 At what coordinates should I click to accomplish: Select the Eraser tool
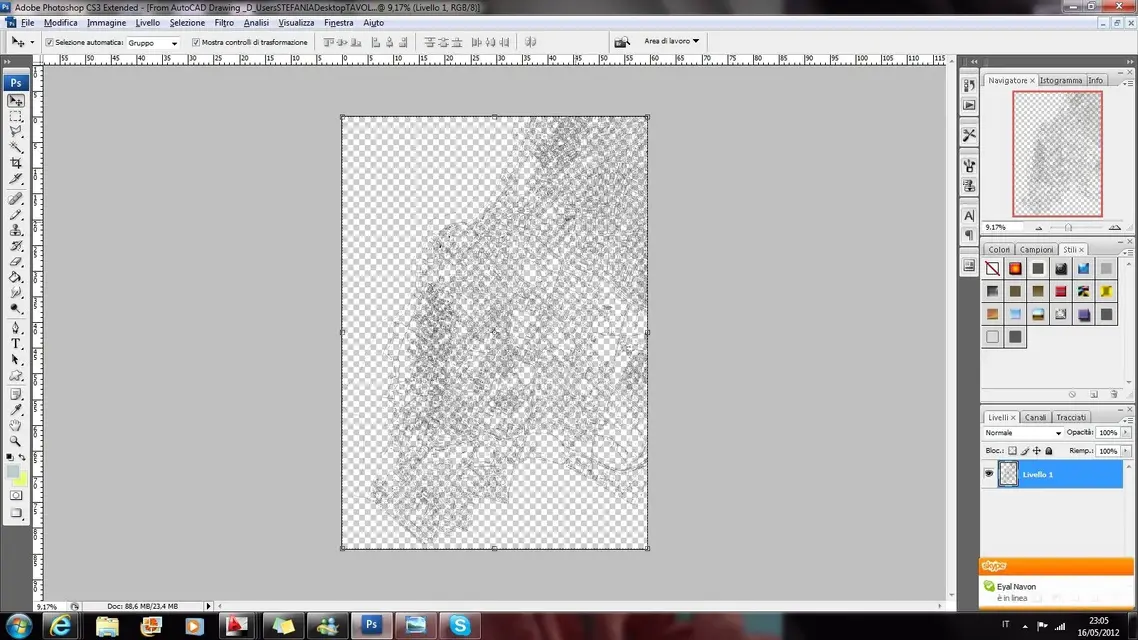click(x=16, y=261)
